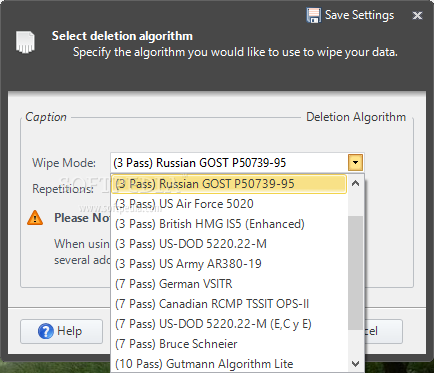
Task: Choose (10 Pass) Gutmann Algorithm Lite
Action: point(229,364)
